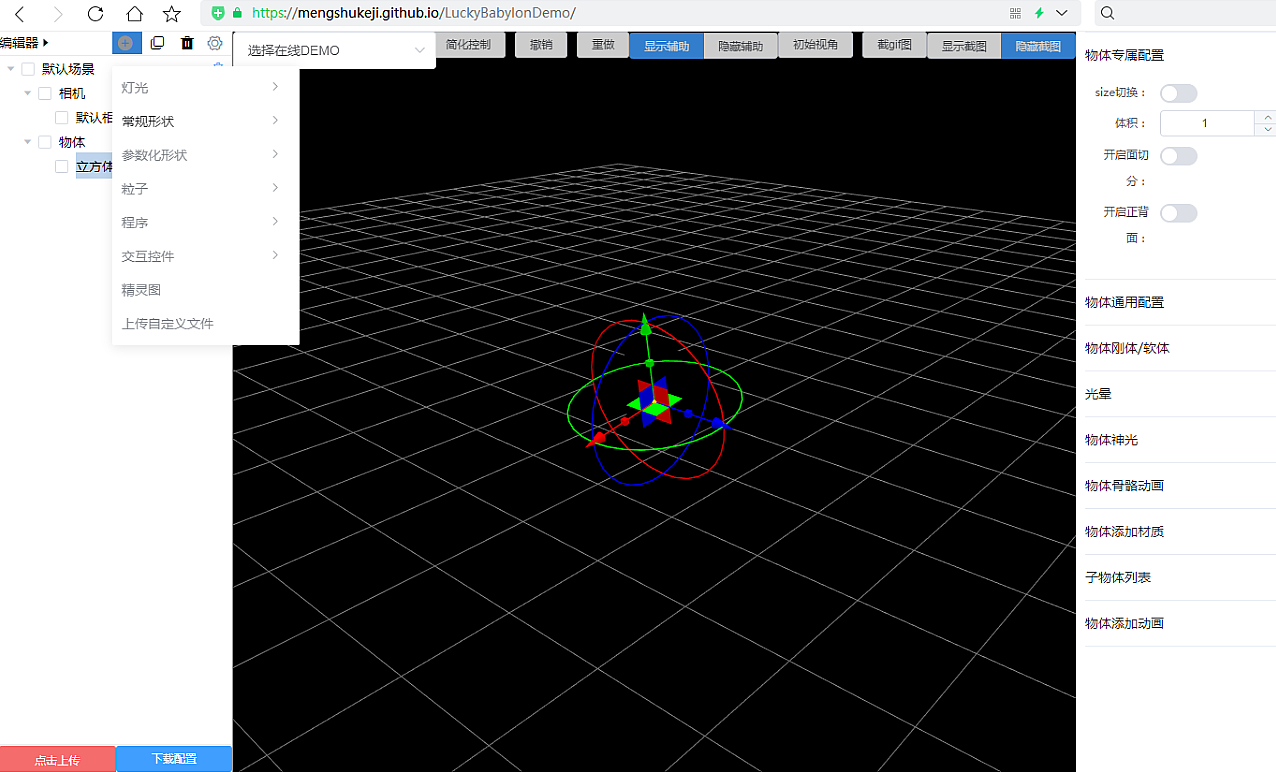Collapse the 物体专属配置 section
The height and width of the screenshot is (772, 1276).
1180,55
